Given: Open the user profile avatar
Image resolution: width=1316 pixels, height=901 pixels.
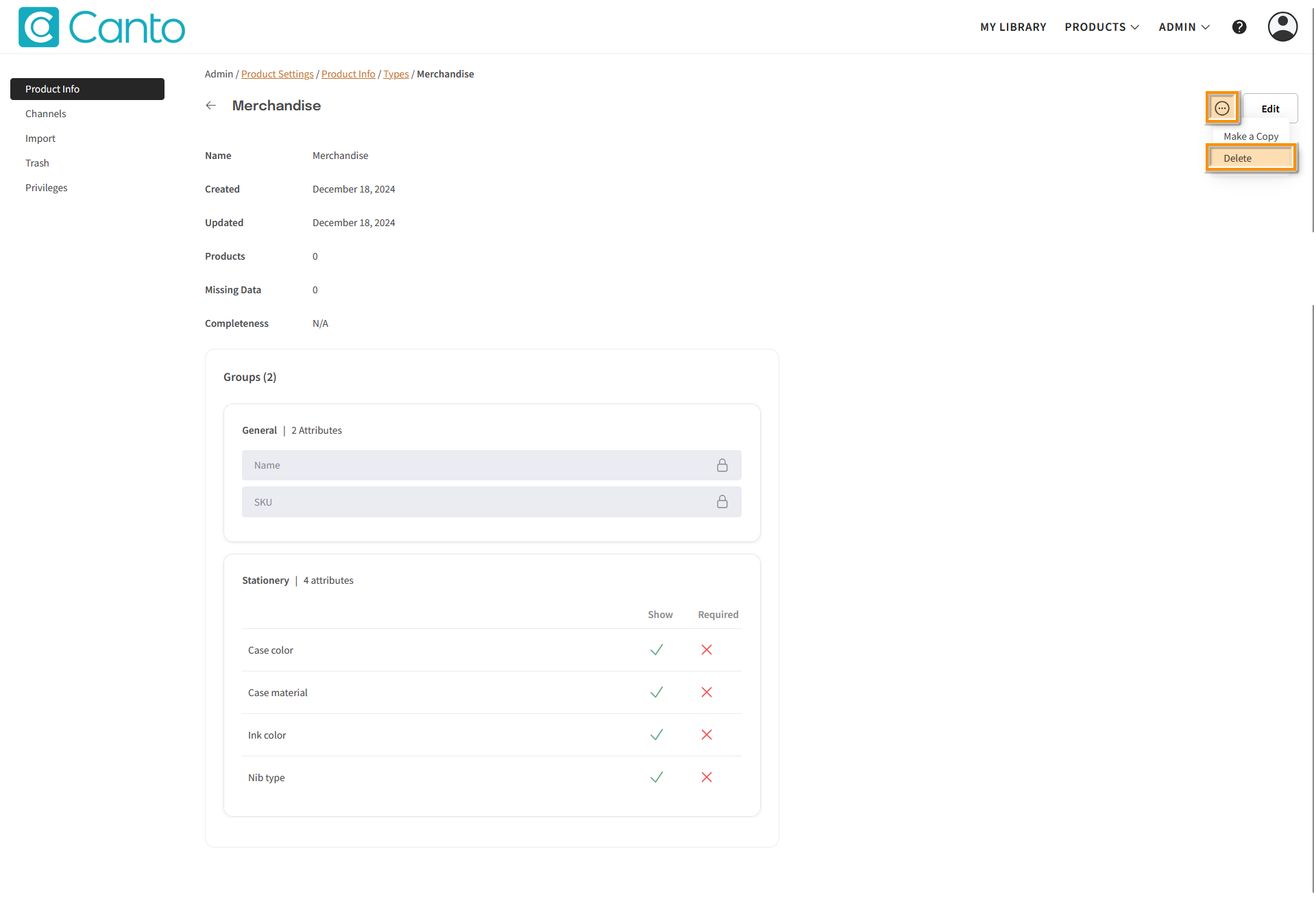Looking at the screenshot, I should (x=1282, y=27).
